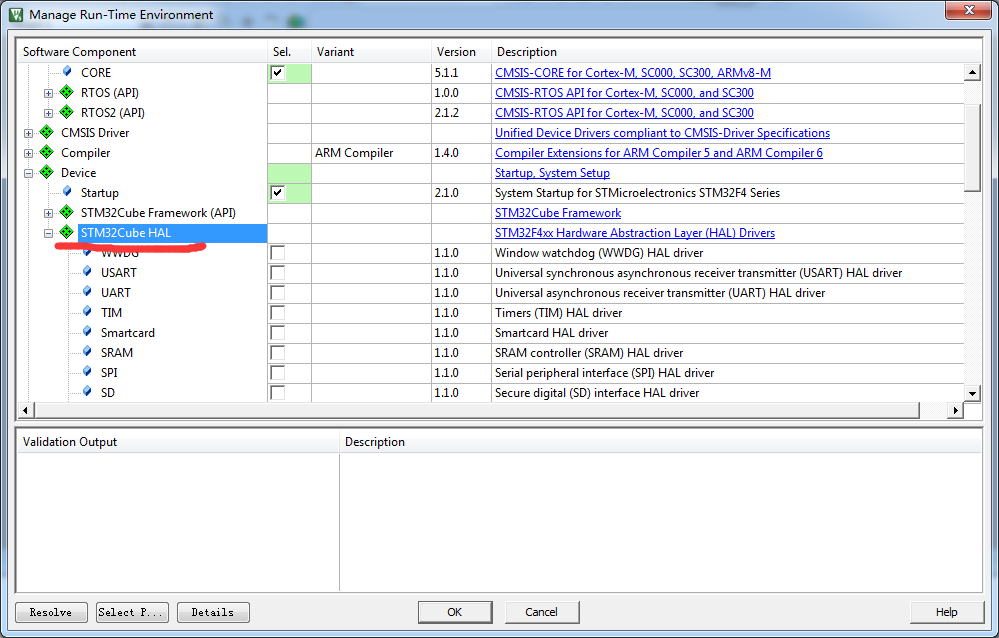
Task: Open the Unified Device Drivers CMSIS-Driver link
Action: (662, 133)
